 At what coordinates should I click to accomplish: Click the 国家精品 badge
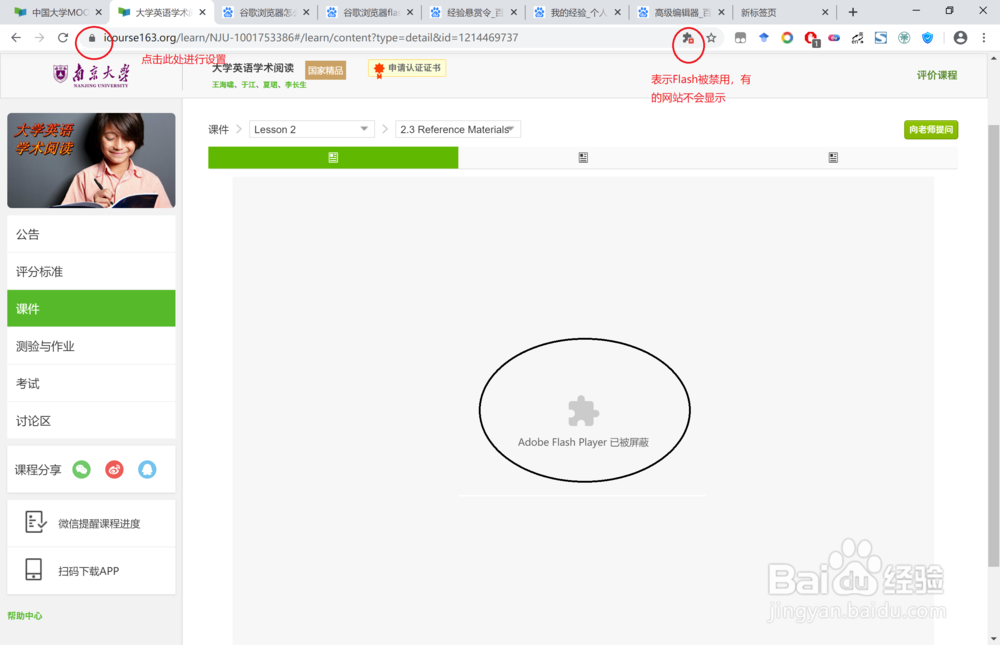(x=325, y=70)
